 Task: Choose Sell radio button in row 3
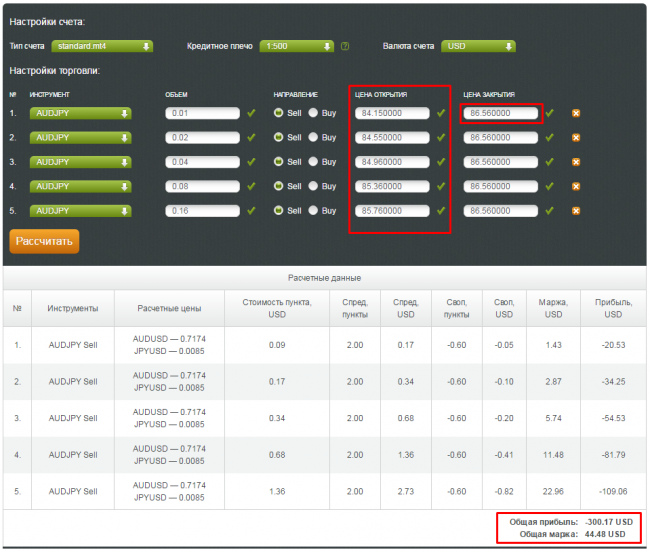[279, 162]
